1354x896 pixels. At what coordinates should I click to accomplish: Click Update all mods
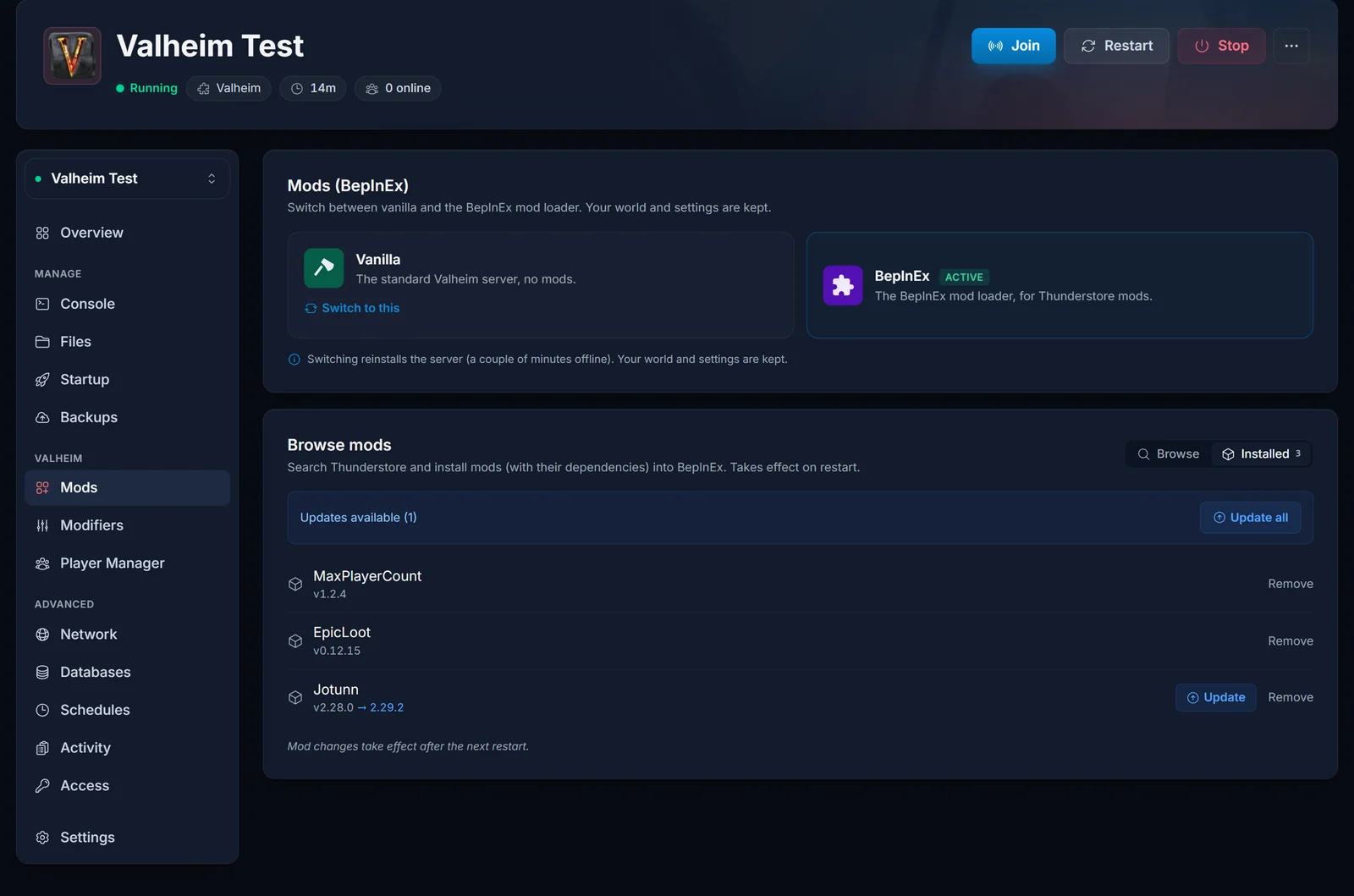coord(1251,518)
